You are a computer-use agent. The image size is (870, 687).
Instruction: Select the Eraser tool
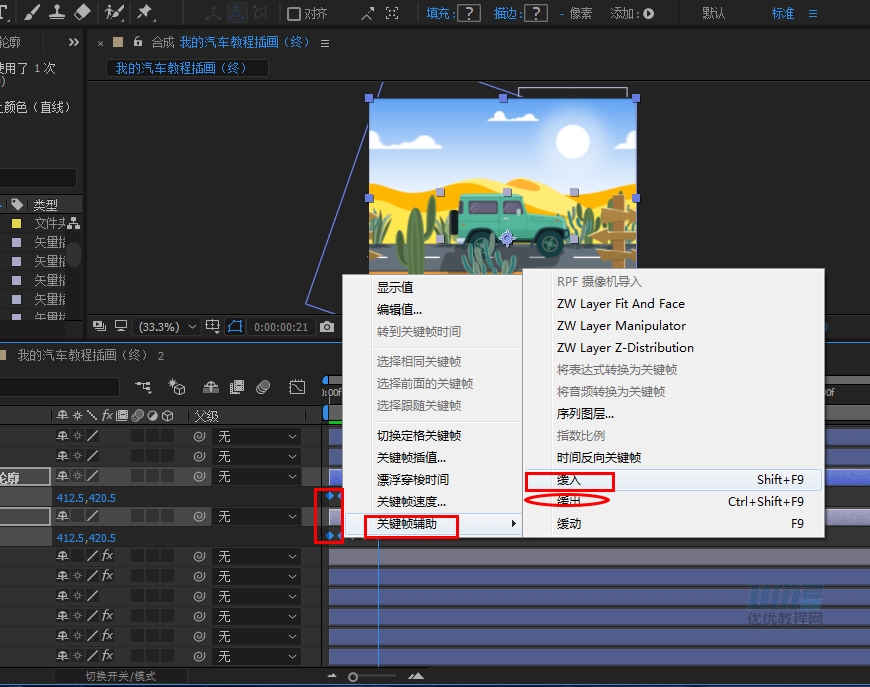82,13
